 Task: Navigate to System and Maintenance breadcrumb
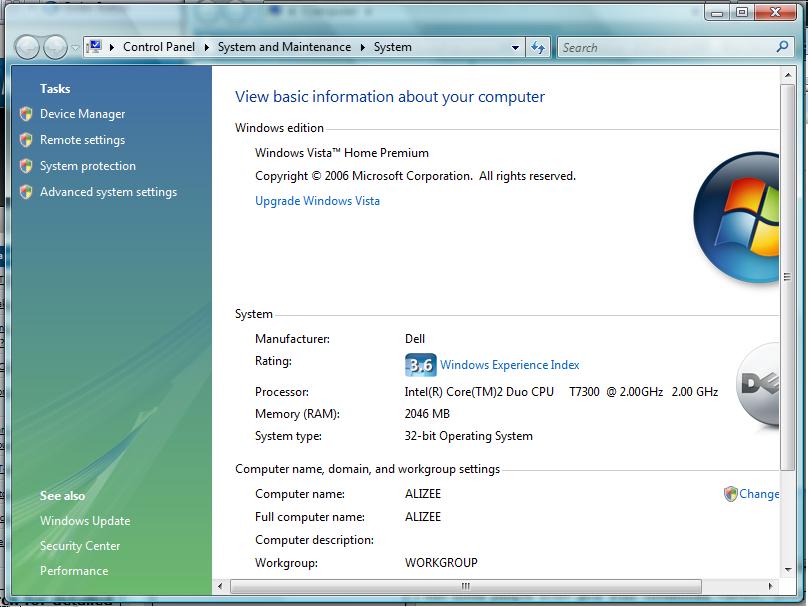284,47
